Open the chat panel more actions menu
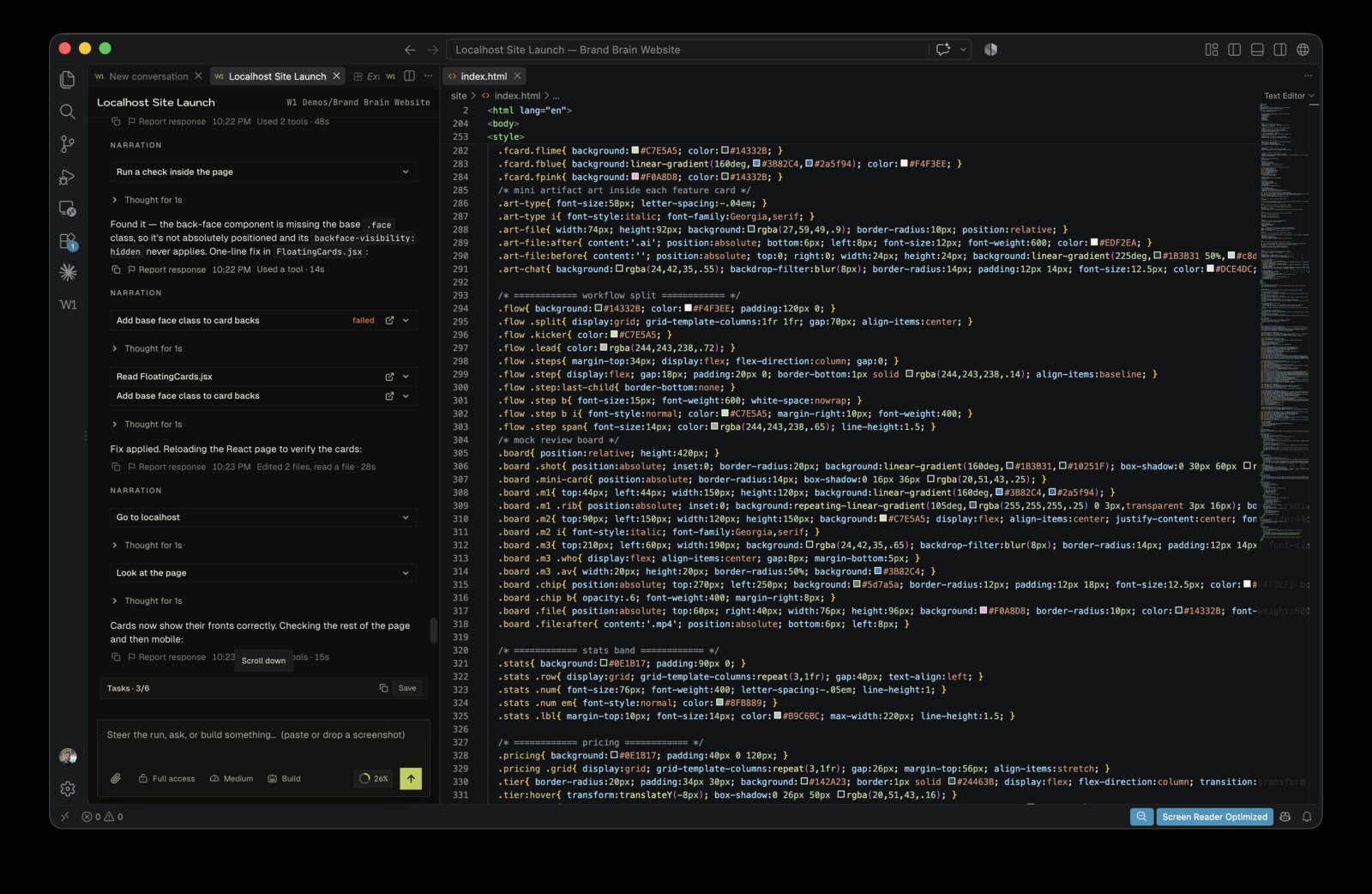 [x=429, y=76]
